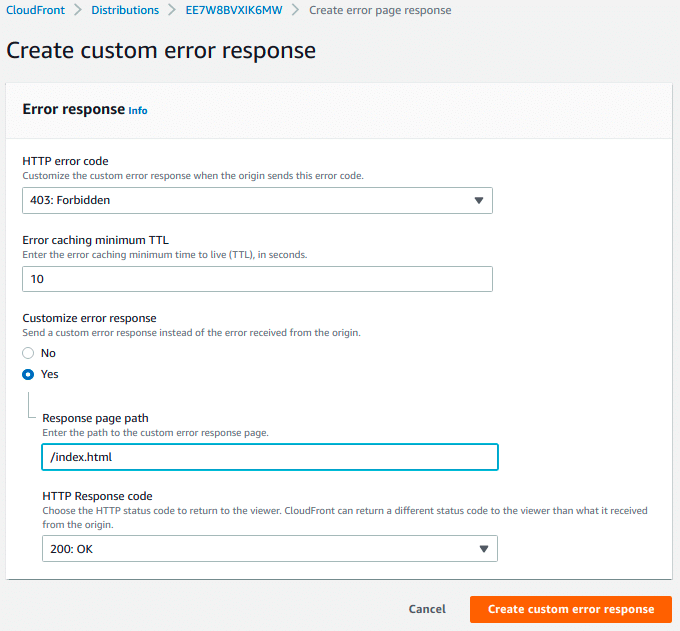This screenshot has width=680, height=631.
Task: Expand the HTTP Response code dropdown
Action: coord(269,548)
